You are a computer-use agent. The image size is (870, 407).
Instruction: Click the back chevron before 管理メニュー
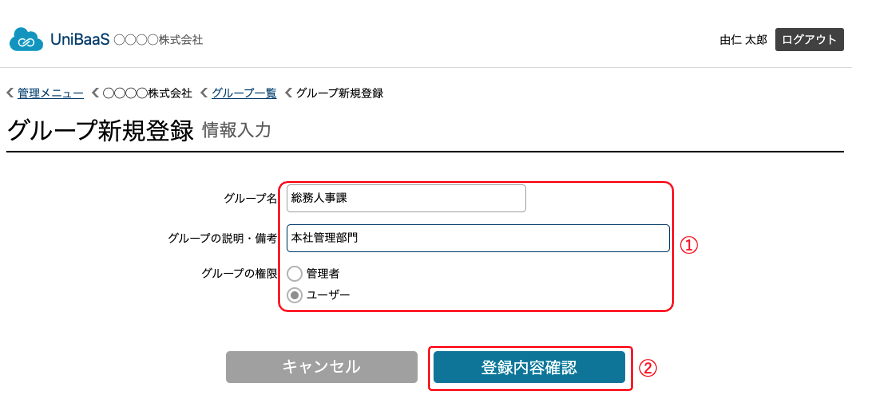click(x=10, y=93)
